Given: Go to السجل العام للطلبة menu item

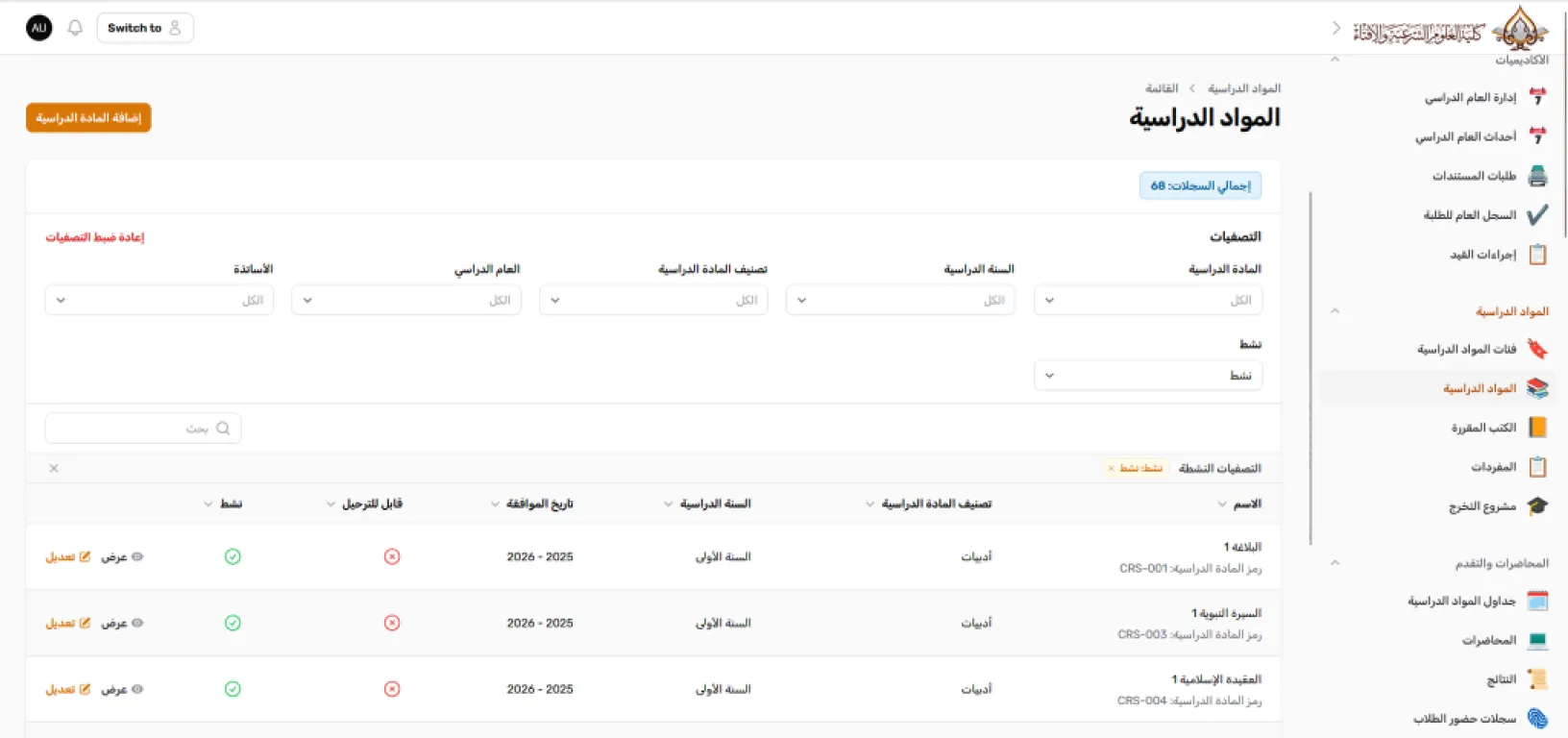Looking at the screenshot, I should (1469, 215).
